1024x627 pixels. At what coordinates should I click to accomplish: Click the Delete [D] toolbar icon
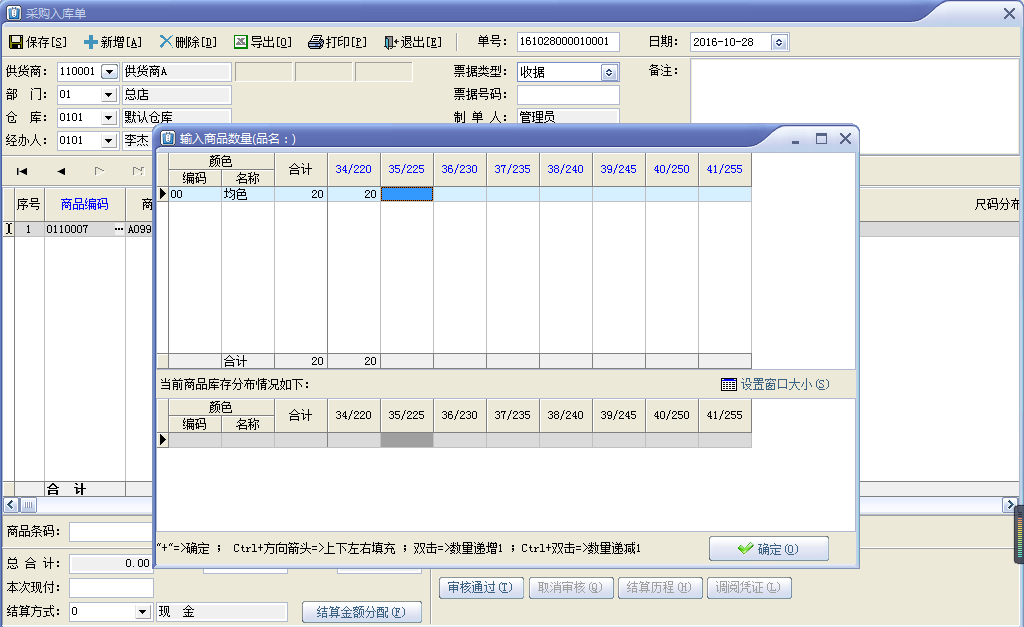pos(165,42)
